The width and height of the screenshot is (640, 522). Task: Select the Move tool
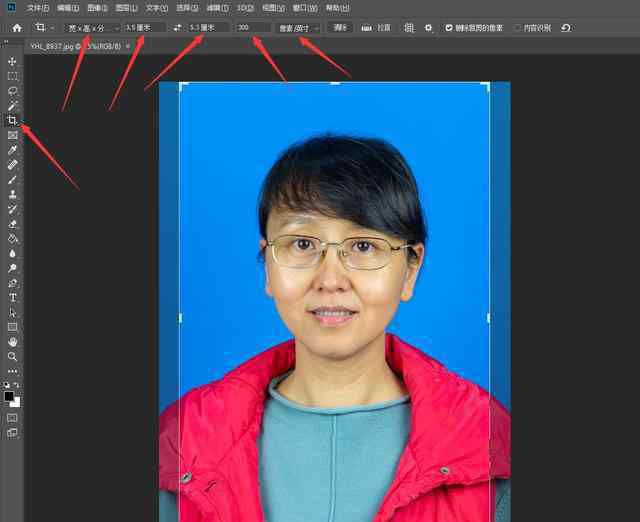[x=13, y=62]
